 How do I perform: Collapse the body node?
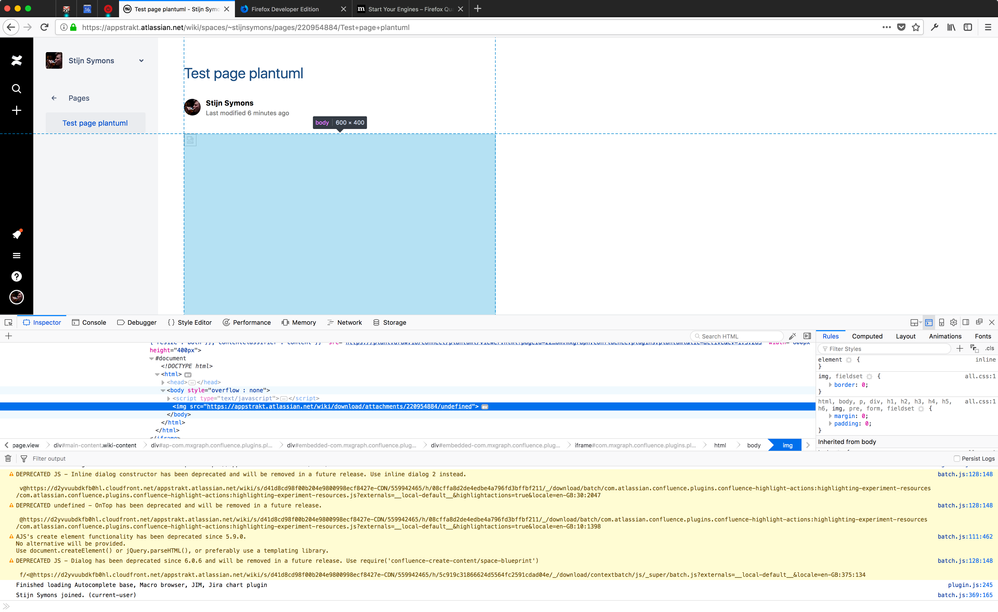click(x=163, y=390)
